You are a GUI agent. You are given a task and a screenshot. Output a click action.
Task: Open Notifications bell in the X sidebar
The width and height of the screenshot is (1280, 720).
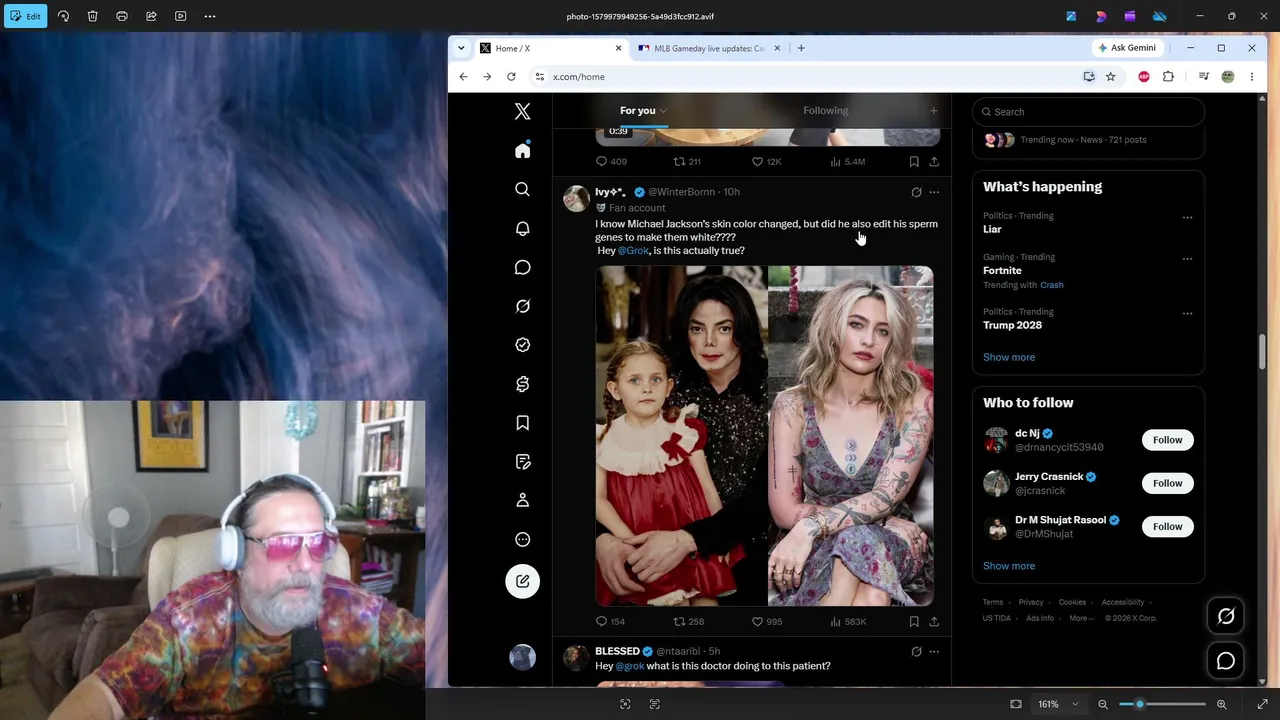(x=522, y=228)
